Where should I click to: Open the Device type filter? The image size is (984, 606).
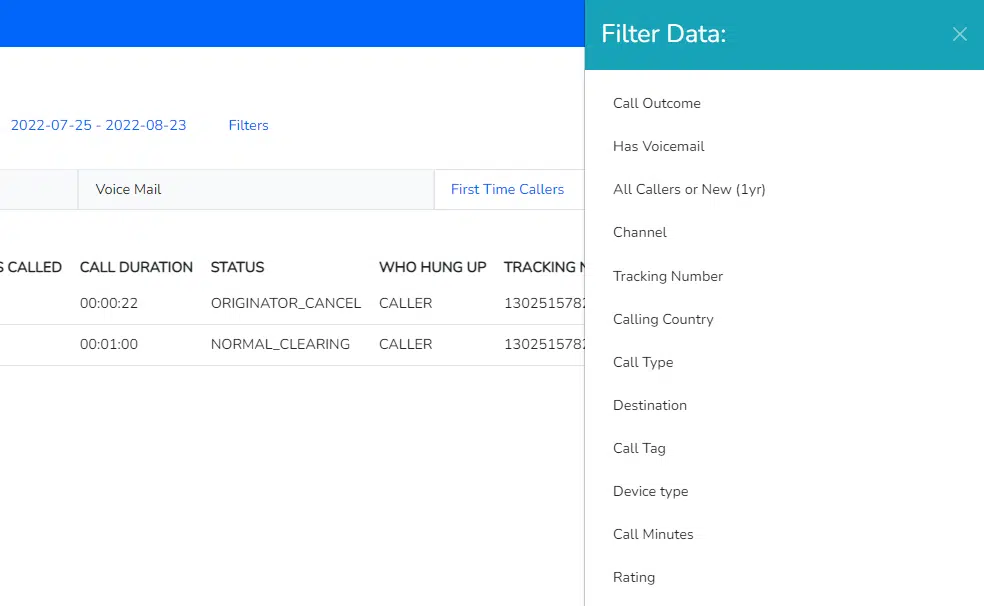tap(650, 491)
